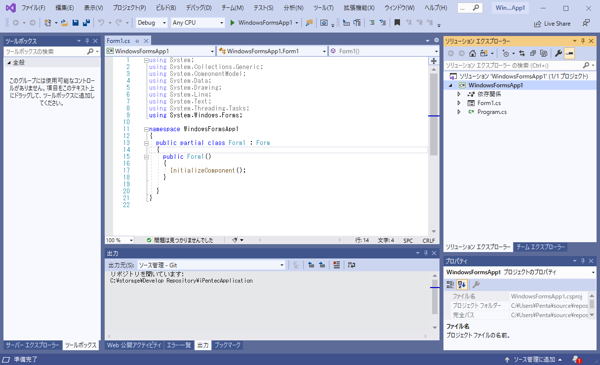Start debugging WindowsFormsApp1 with the green play button
The width and height of the screenshot is (600, 365).
232,23
